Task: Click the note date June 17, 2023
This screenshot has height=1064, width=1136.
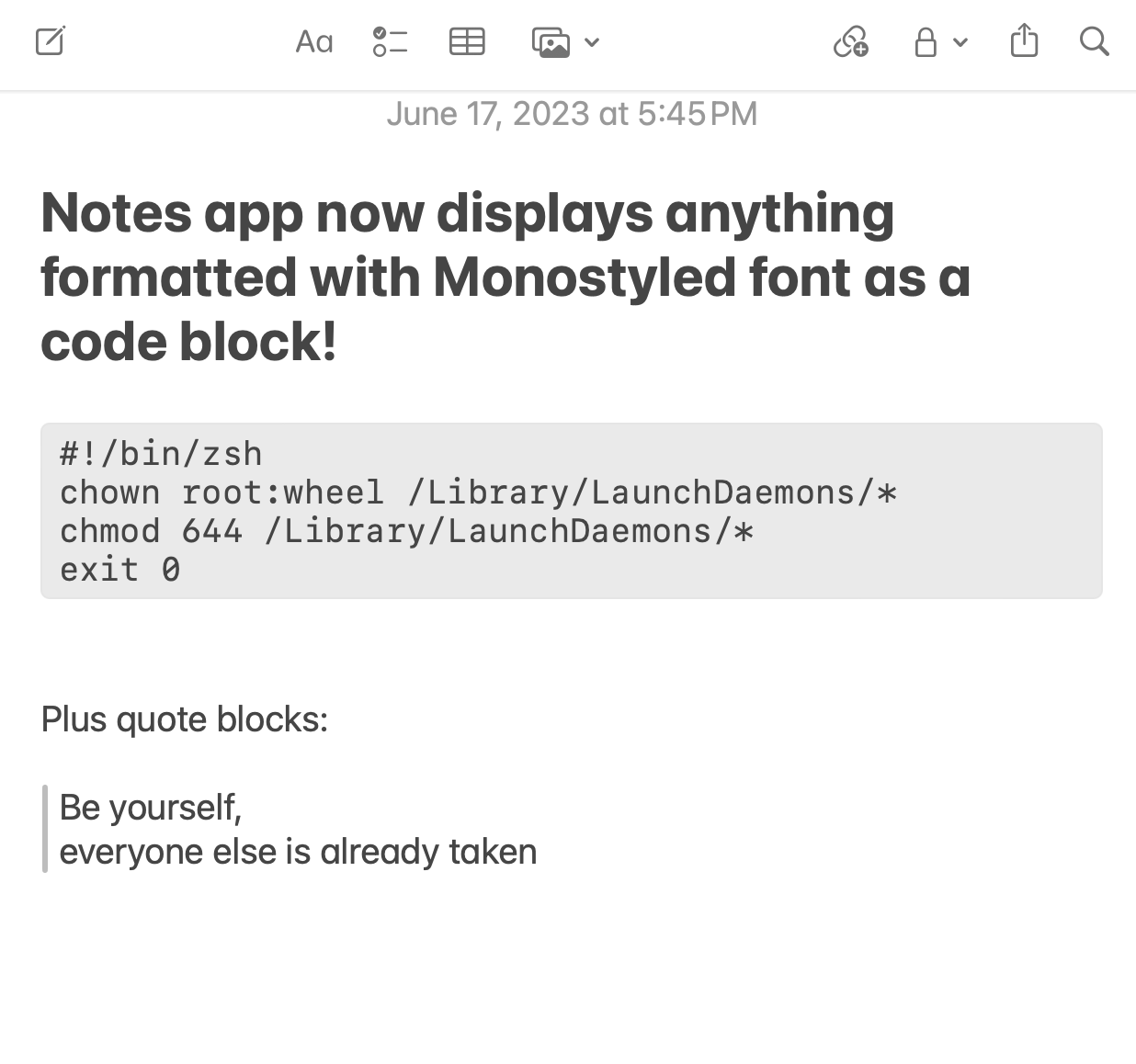Action: [x=572, y=114]
